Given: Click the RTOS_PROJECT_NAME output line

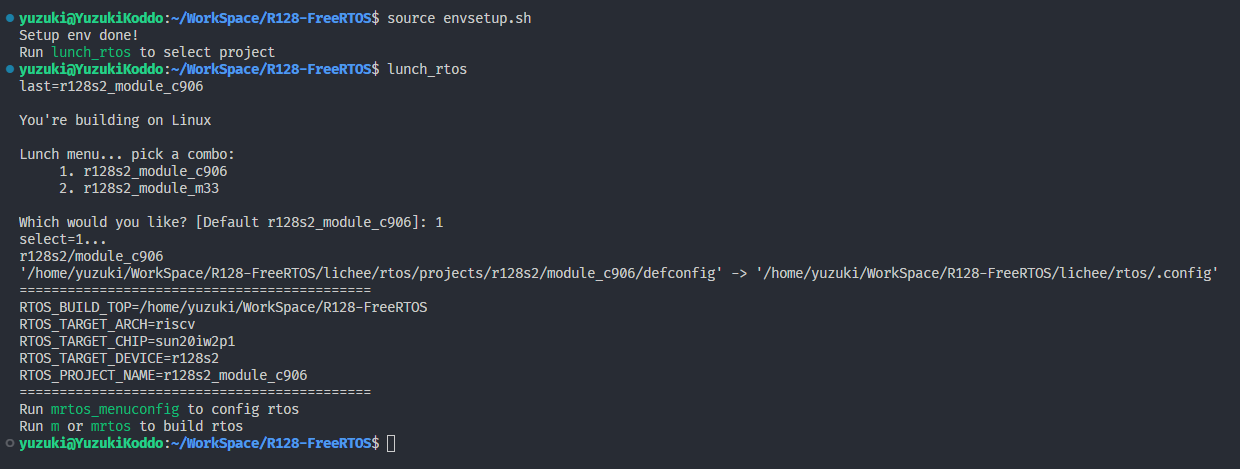Looking at the screenshot, I should tap(163, 375).
